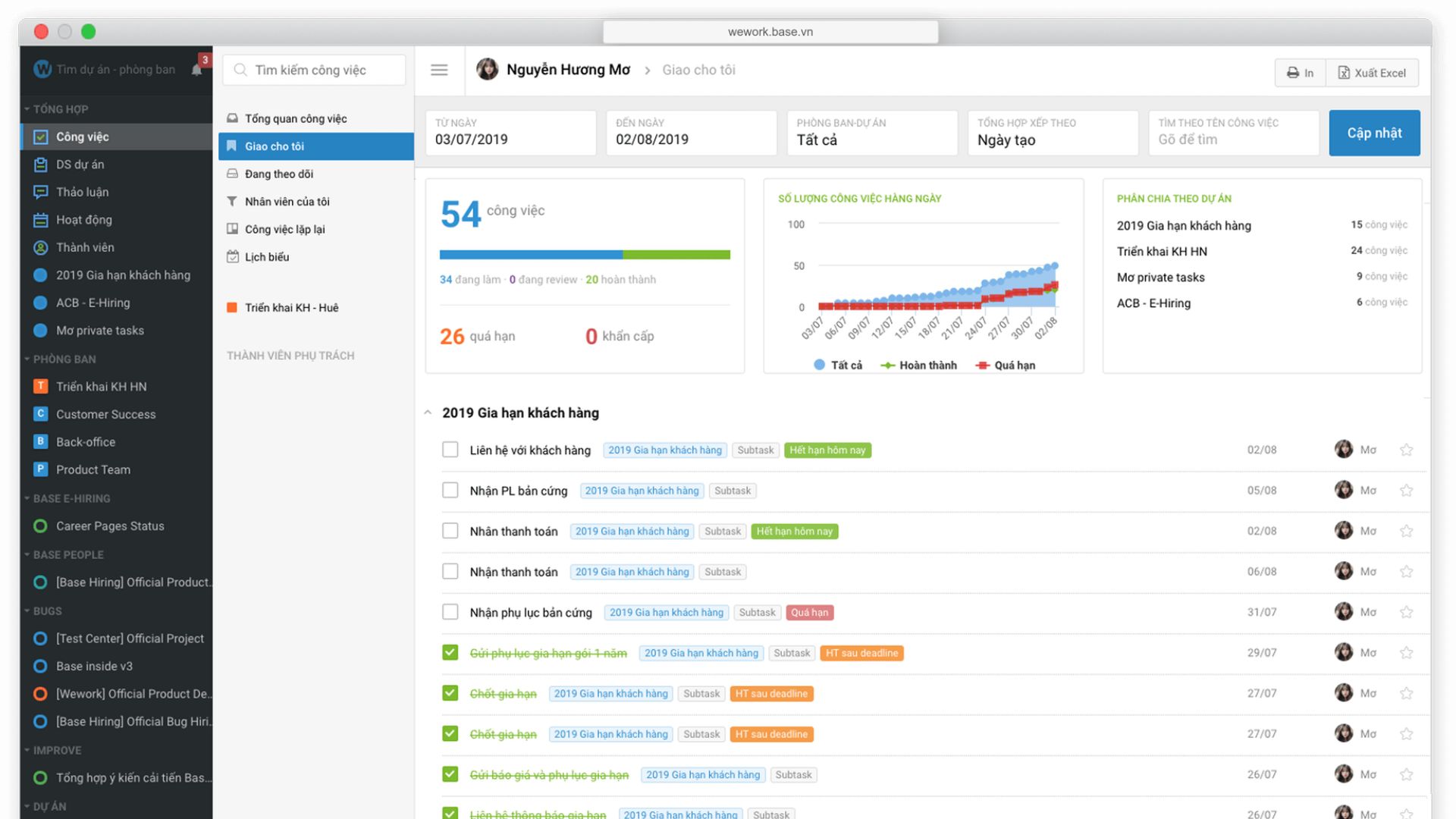The width and height of the screenshot is (1456, 819).
Task: Click the In print button
Action: [x=1300, y=73]
